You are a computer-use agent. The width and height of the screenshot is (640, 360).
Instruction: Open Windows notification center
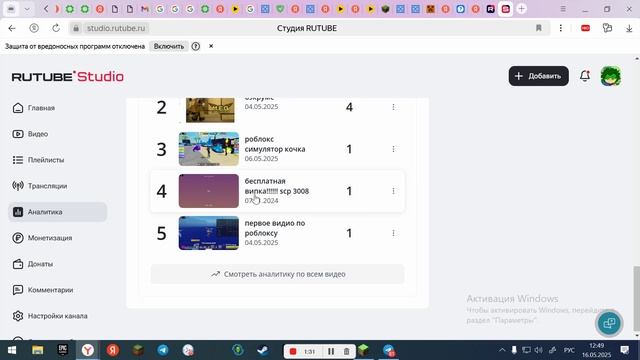click(x=624, y=350)
